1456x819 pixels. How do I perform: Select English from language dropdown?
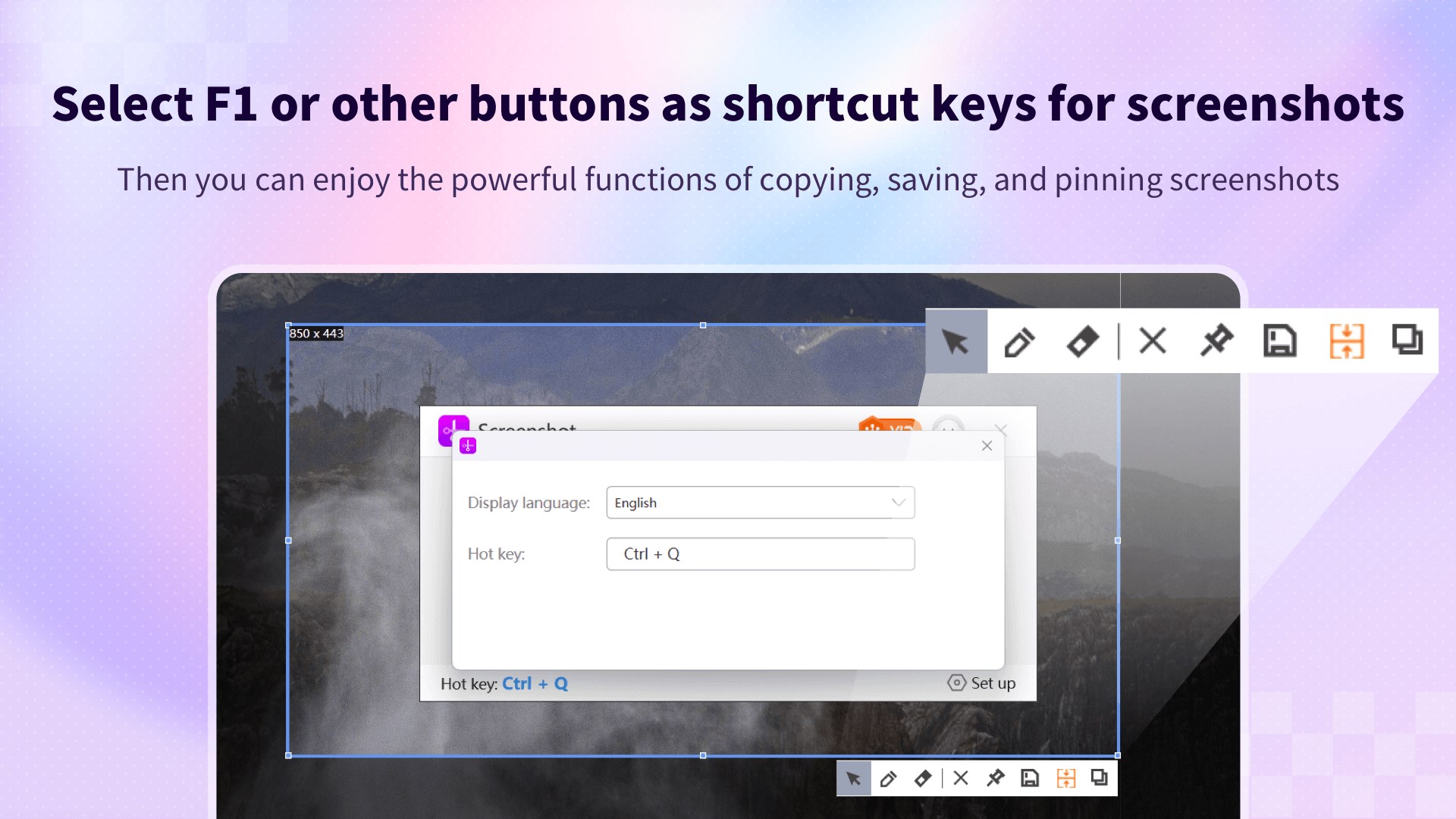pyautogui.click(x=759, y=502)
